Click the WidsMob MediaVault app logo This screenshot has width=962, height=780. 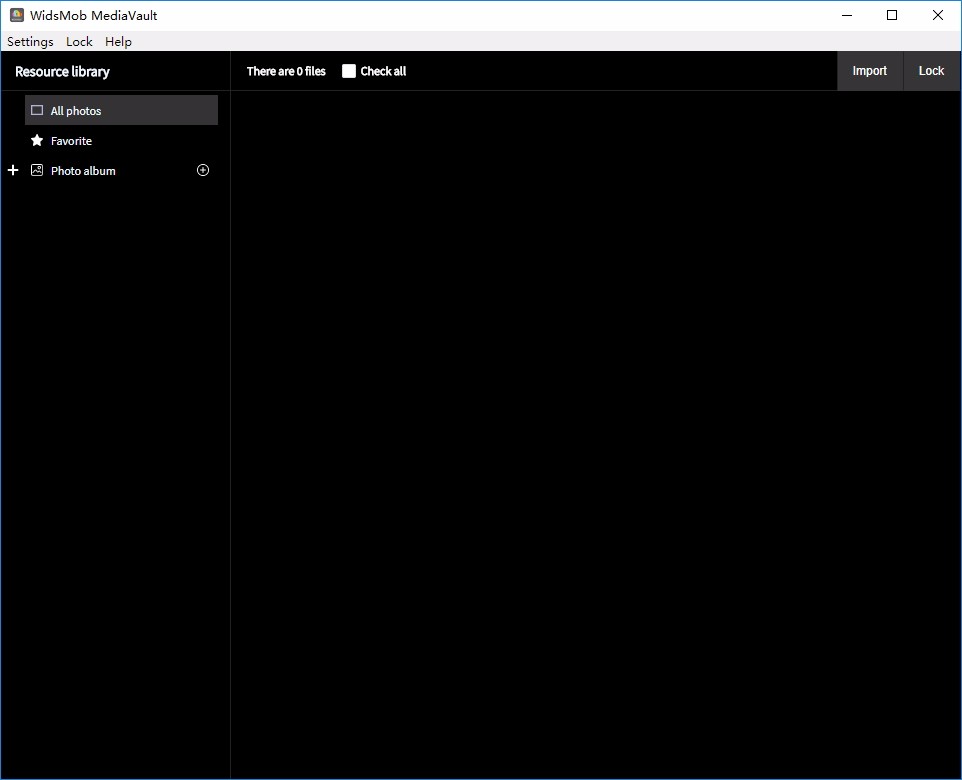point(17,15)
